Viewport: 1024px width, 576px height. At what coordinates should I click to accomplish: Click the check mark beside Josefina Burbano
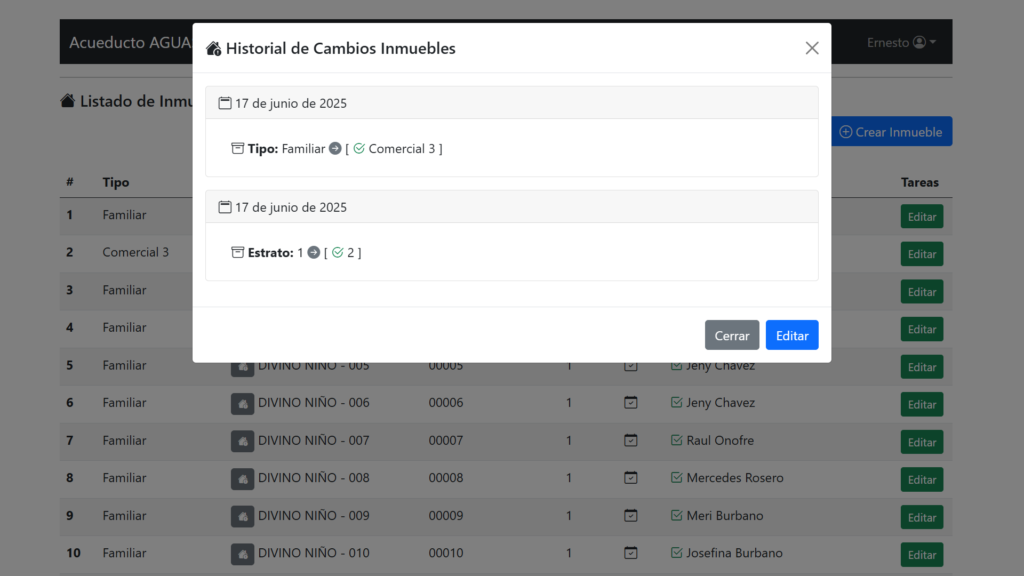point(676,553)
